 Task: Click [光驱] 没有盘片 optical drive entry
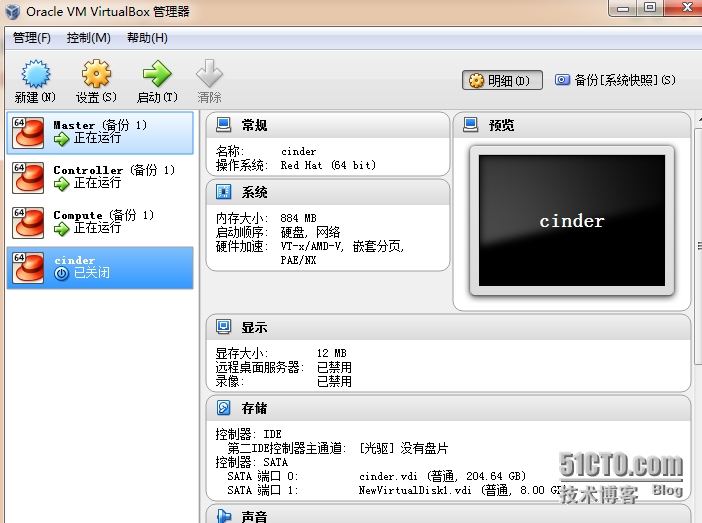(403, 448)
